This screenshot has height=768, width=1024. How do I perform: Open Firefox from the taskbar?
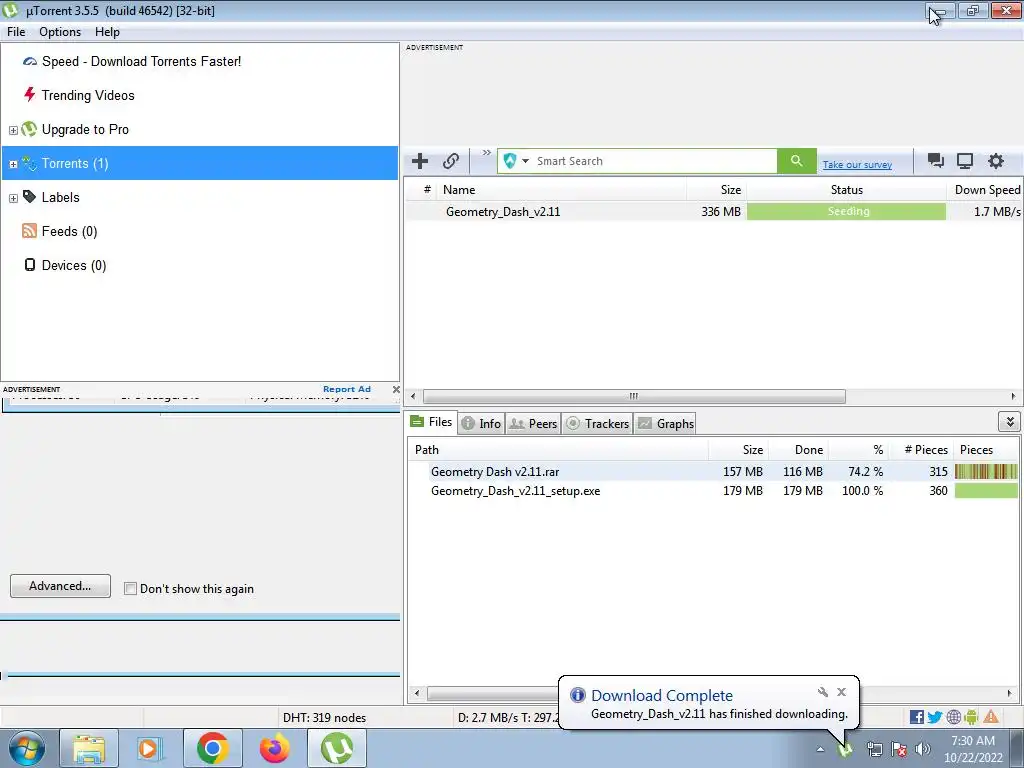click(x=274, y=748)
